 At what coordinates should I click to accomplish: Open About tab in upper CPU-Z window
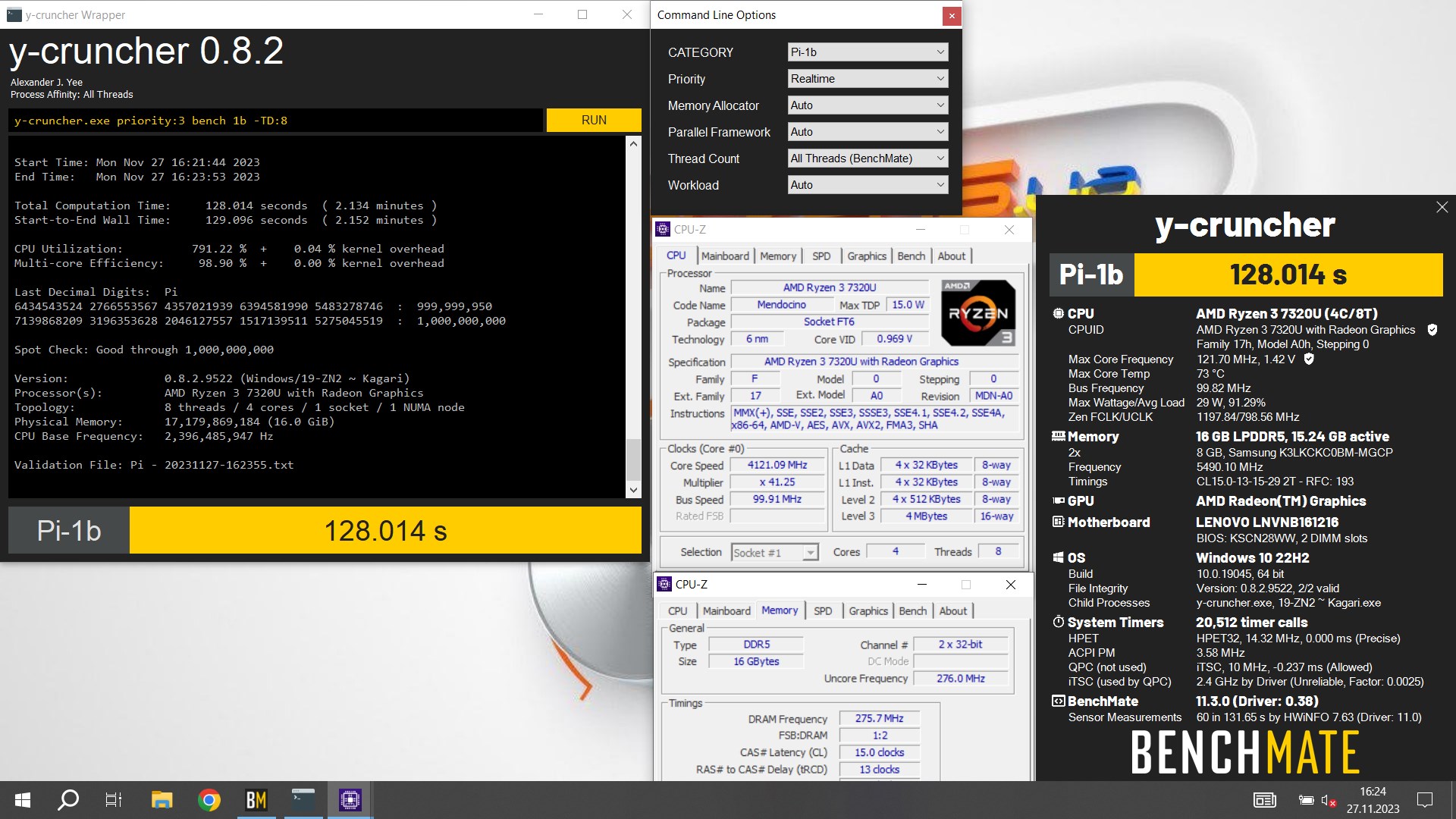pos(952,256)
